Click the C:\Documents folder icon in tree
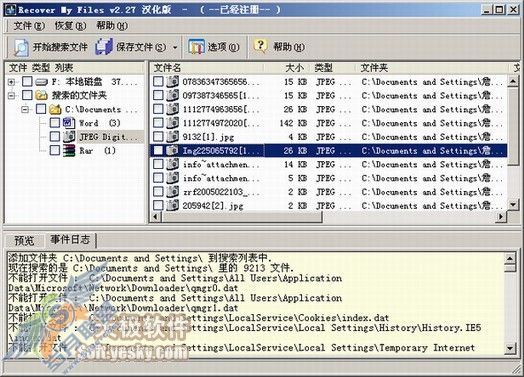The image size is (524, 377). click(55, 109)
